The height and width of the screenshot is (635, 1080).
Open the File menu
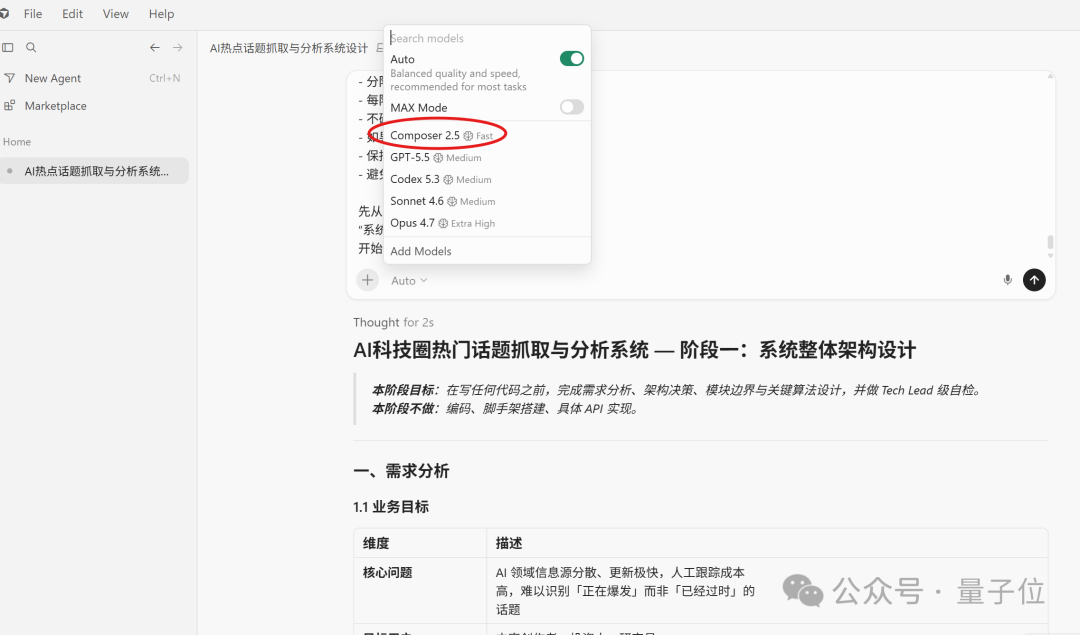coord(33,14)
